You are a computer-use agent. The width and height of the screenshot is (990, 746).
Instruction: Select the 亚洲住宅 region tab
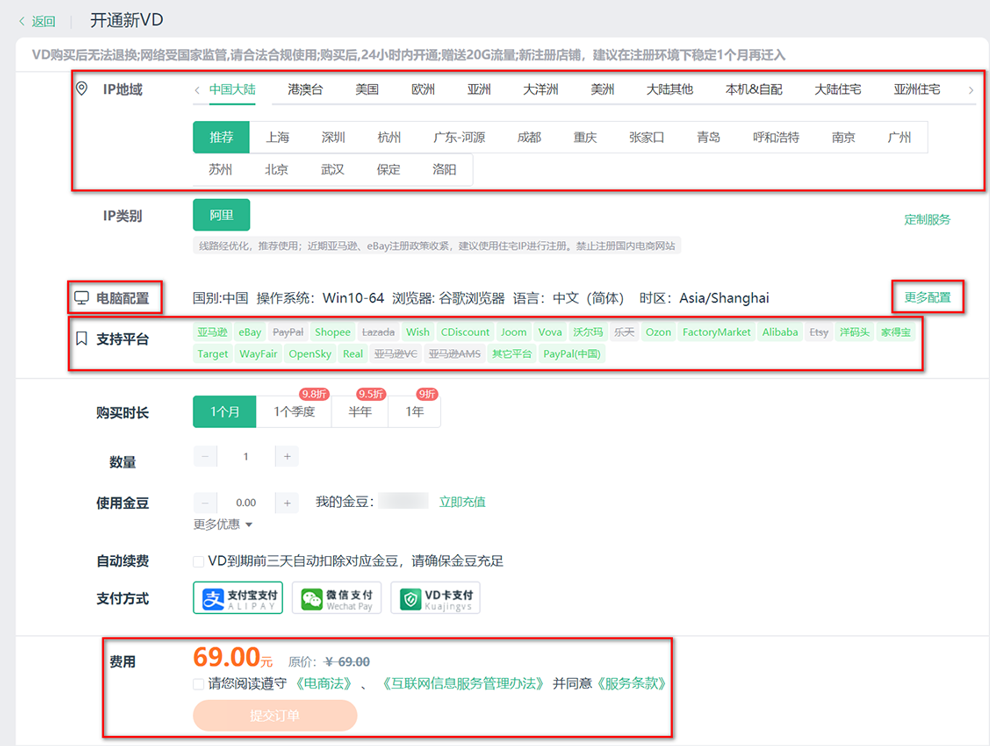click(917, 90)
